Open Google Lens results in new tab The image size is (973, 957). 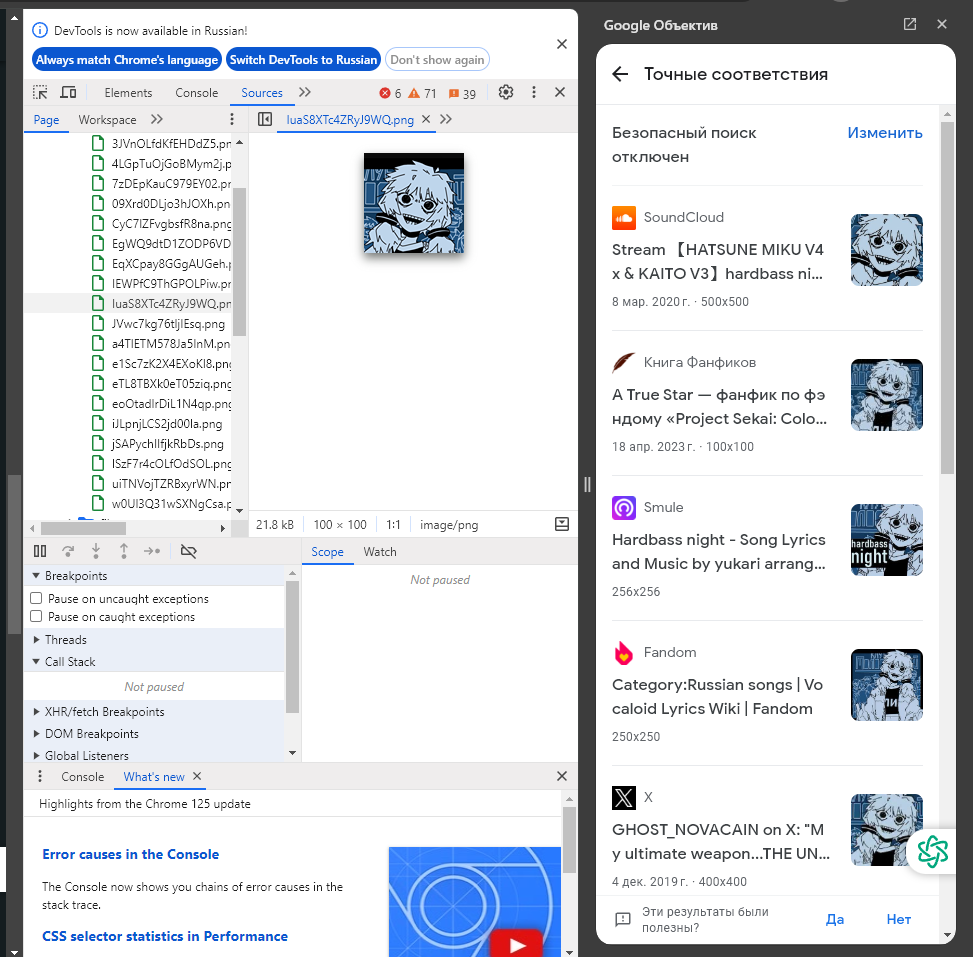(x=910, y=24)
